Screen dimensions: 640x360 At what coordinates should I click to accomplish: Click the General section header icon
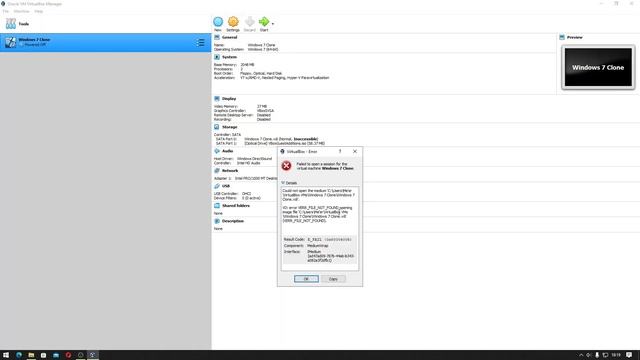[x=217, y=37]
